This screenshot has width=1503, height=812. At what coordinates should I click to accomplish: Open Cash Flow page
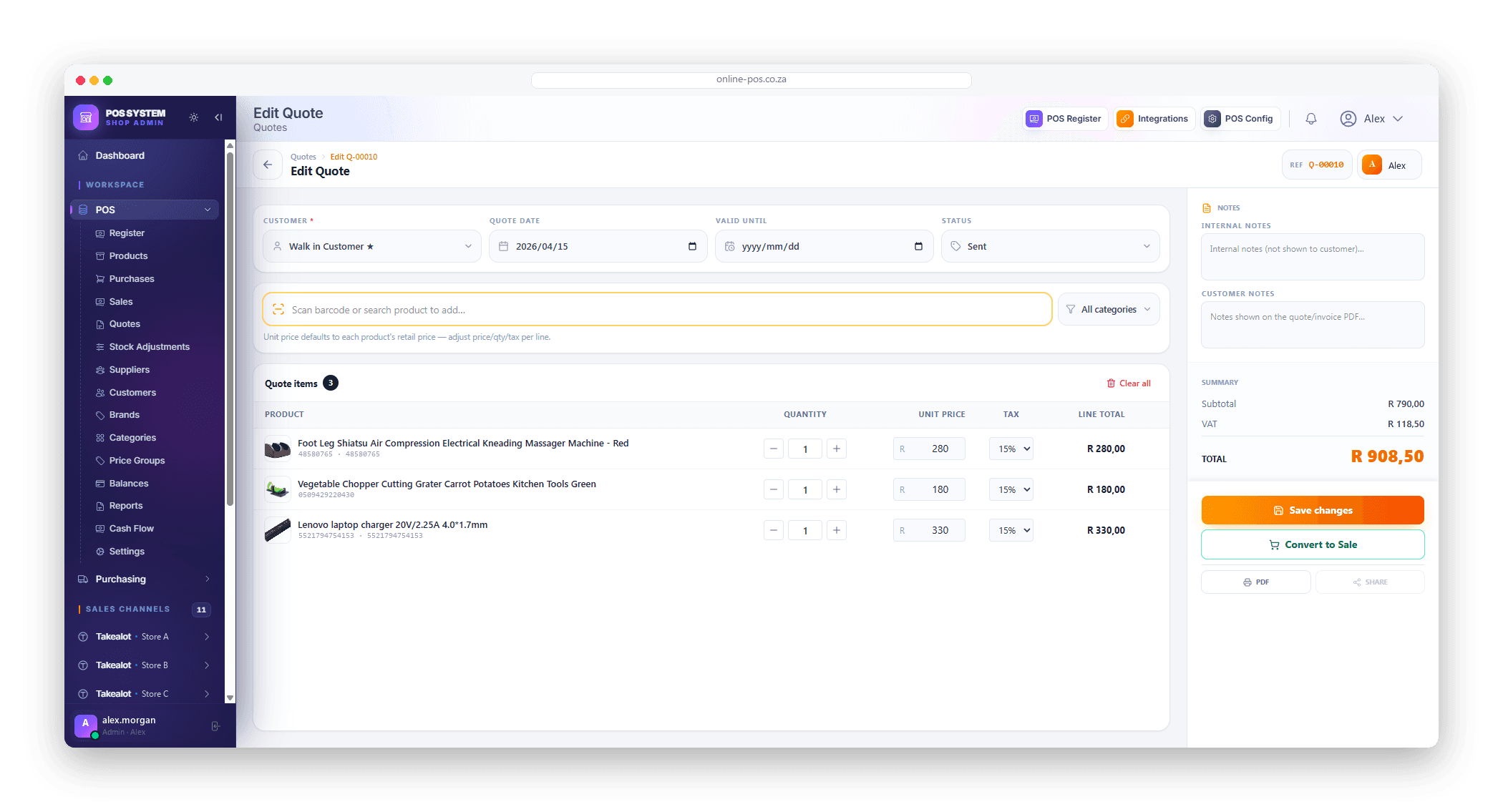[x=131, y=529]
